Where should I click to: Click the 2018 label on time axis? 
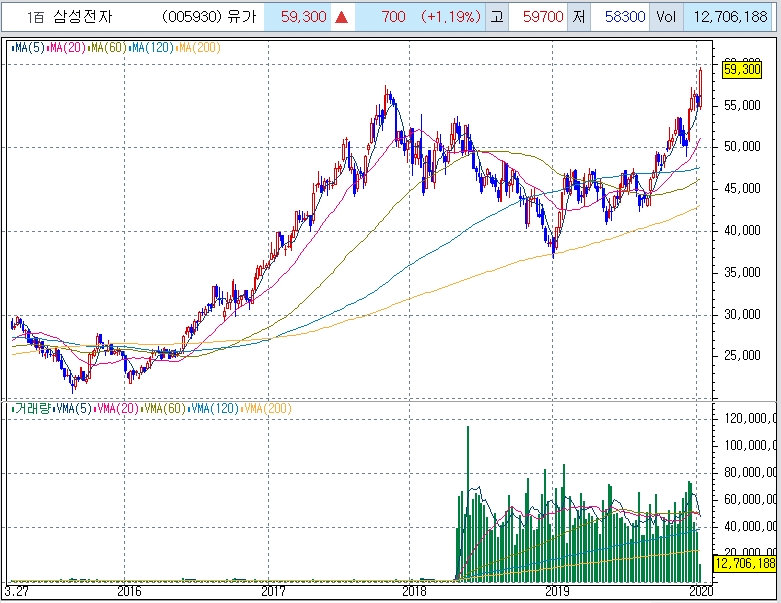pyautogui.click(x=413, y=591)
